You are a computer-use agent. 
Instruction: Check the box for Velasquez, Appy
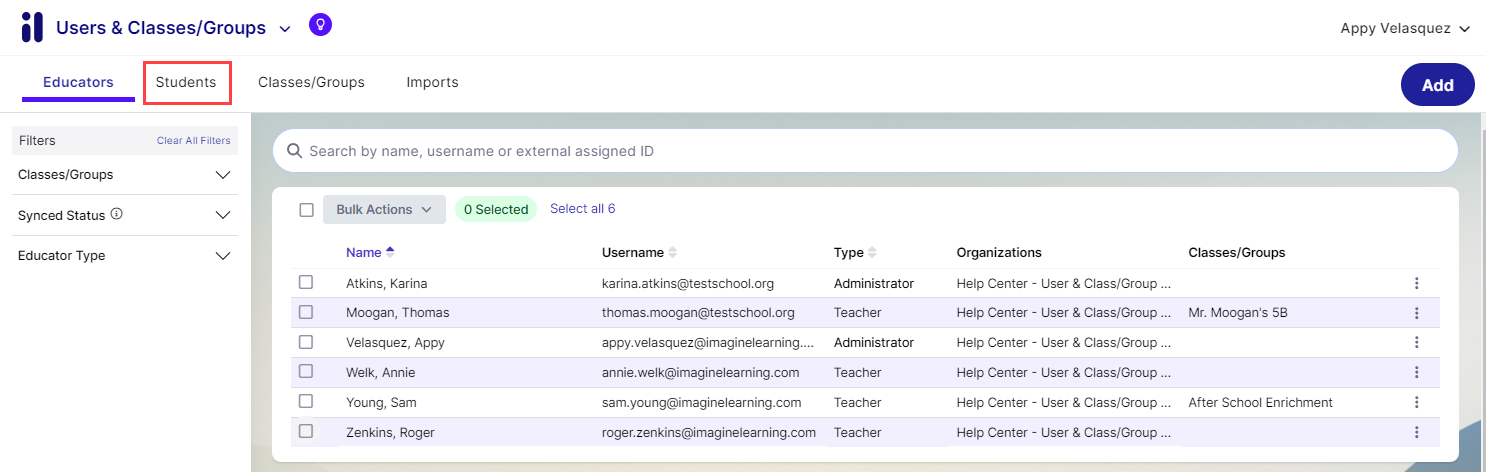306,342
